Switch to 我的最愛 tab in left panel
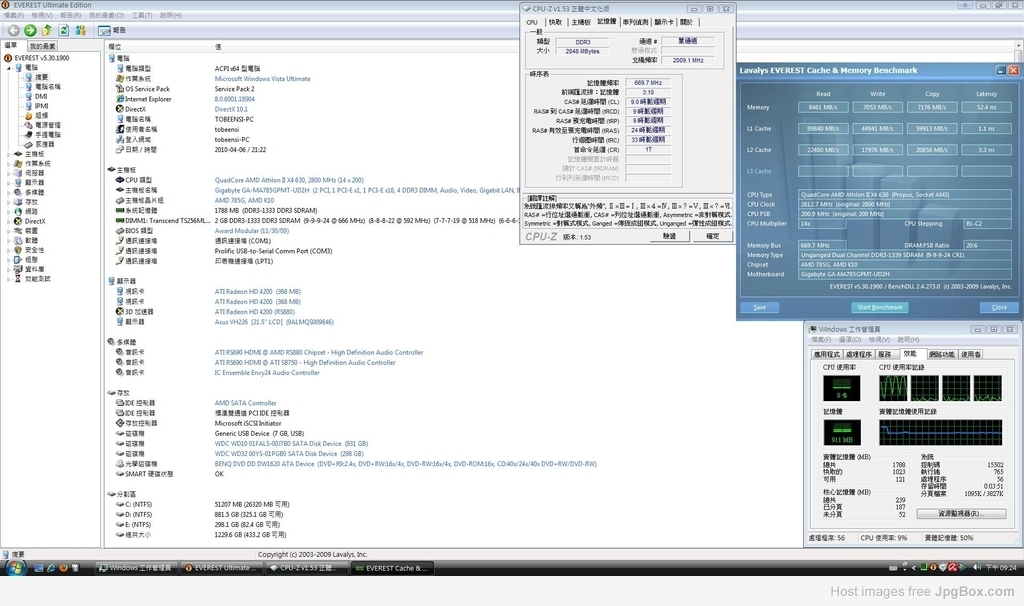The image size is (1024, 606). click(42, 46)
